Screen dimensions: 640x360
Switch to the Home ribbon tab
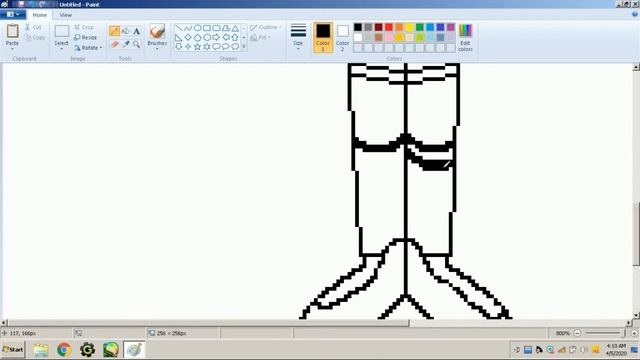click(x=40, y=15)
